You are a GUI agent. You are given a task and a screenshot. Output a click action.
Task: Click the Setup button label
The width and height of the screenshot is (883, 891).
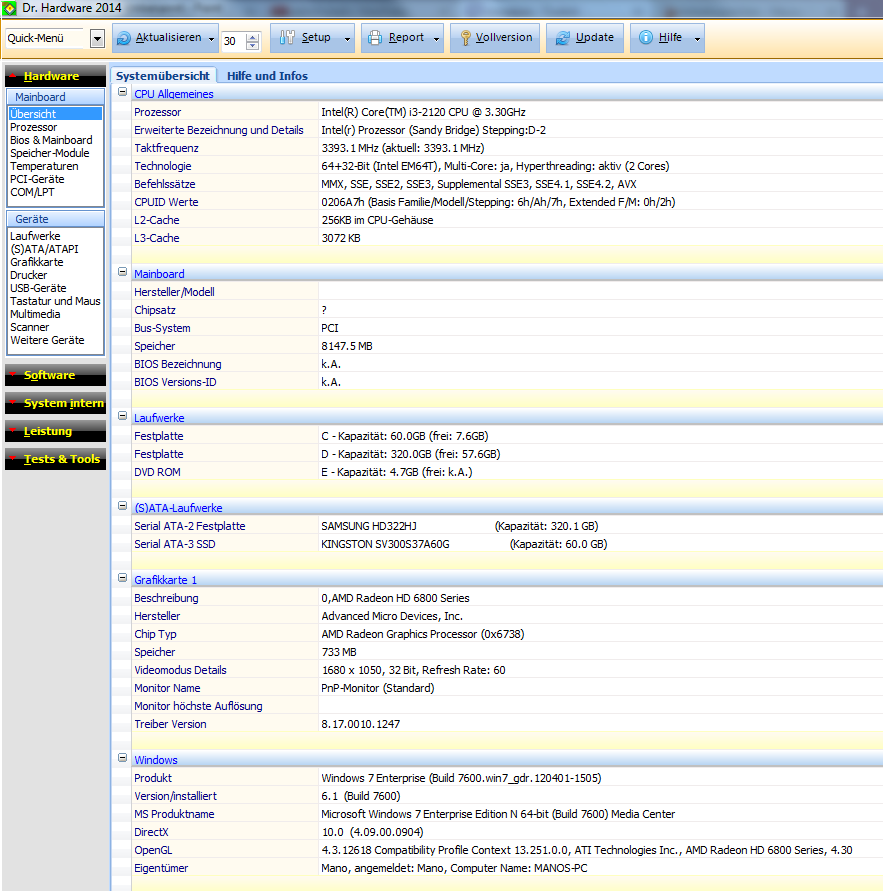(x=316, y=38)
